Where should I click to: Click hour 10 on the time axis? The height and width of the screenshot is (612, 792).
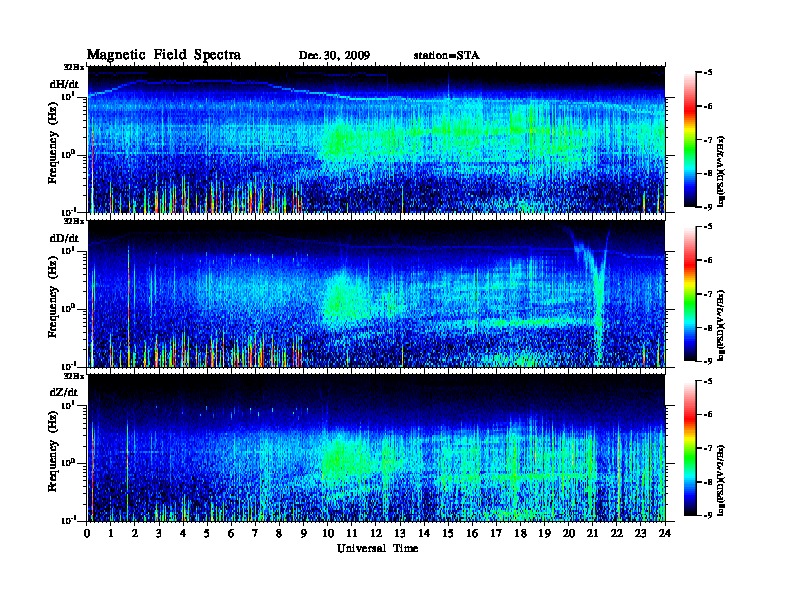pyautogui.click(x=328, y=534)
